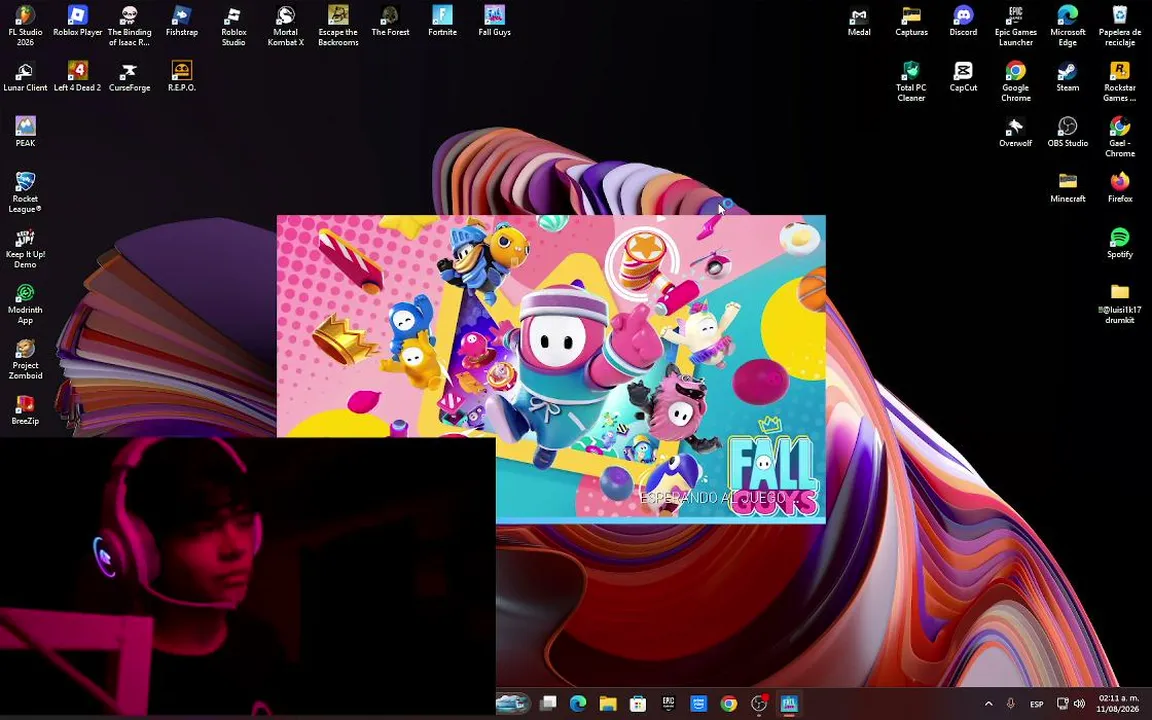Open the Modrinth App shortcut

(x=25, y=304)
